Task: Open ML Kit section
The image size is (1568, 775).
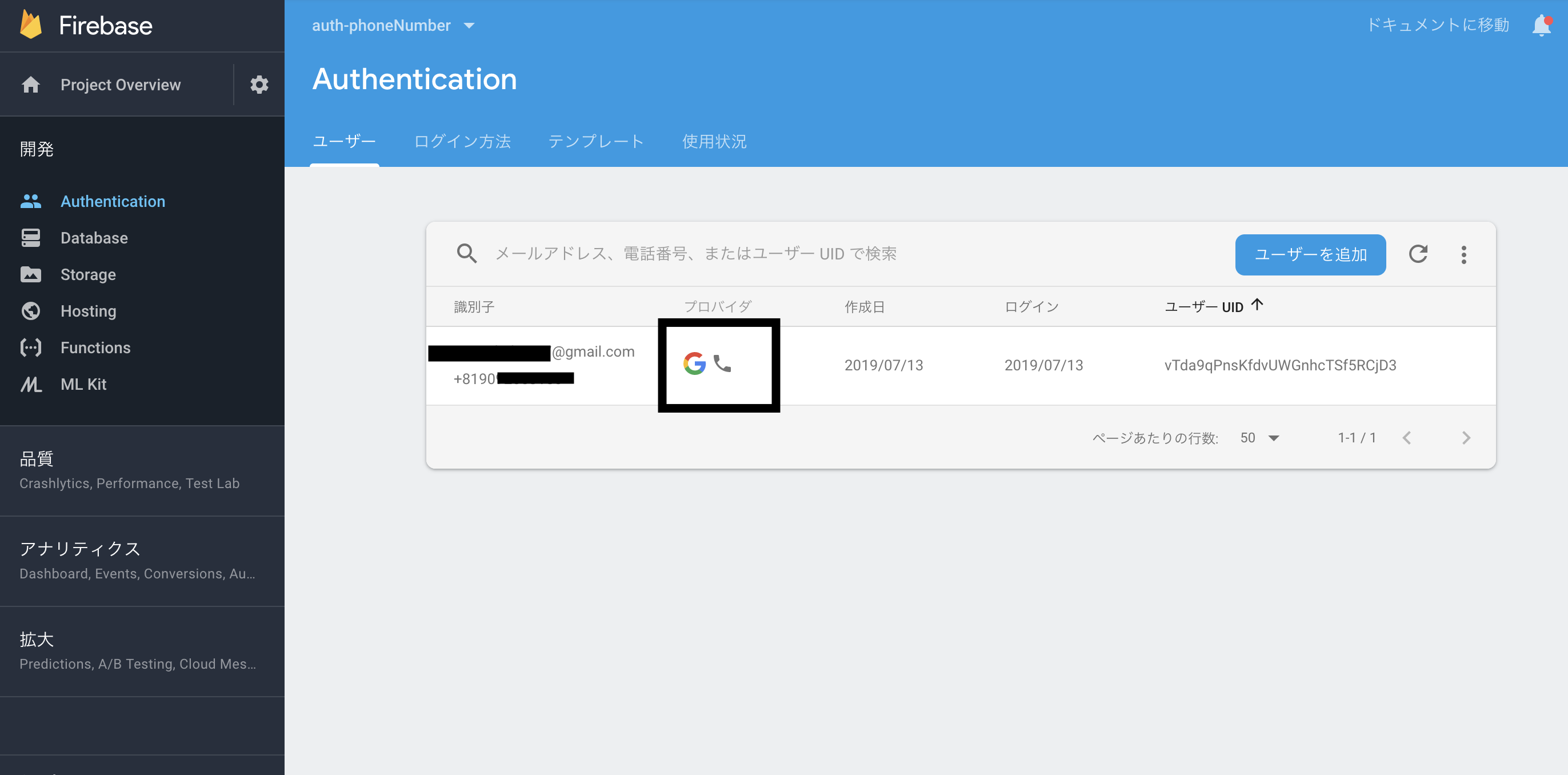Action: click(83, 384)
